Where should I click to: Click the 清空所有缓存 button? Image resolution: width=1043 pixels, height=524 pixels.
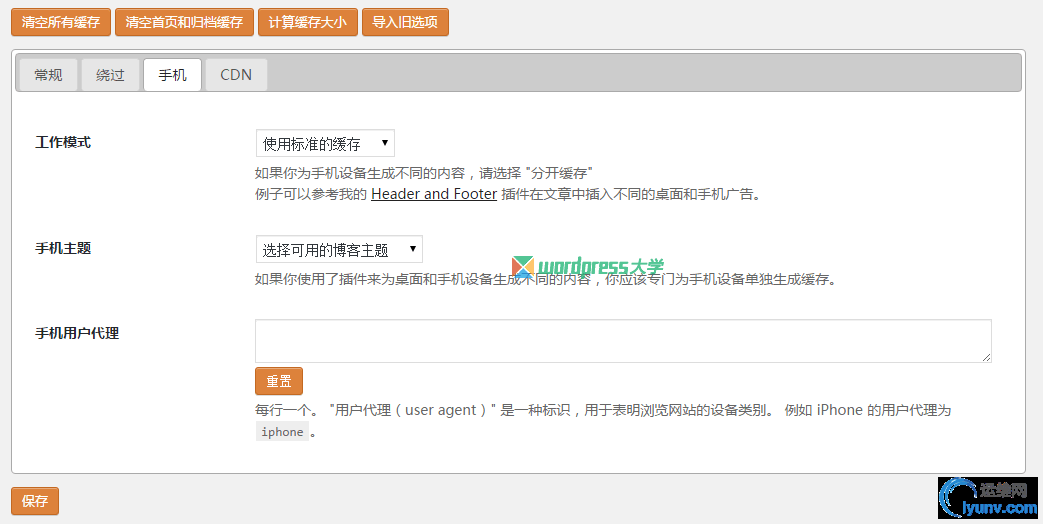(61, 22)
